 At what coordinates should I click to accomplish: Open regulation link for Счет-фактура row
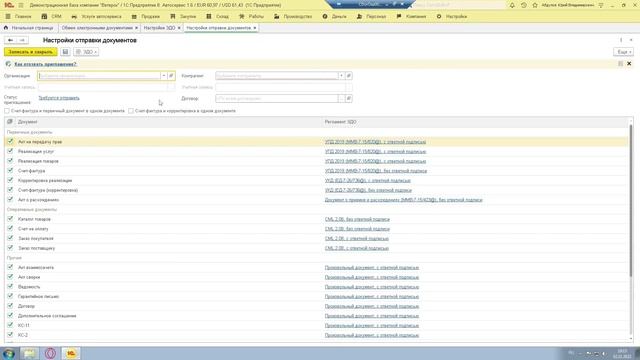pos(376,171)
